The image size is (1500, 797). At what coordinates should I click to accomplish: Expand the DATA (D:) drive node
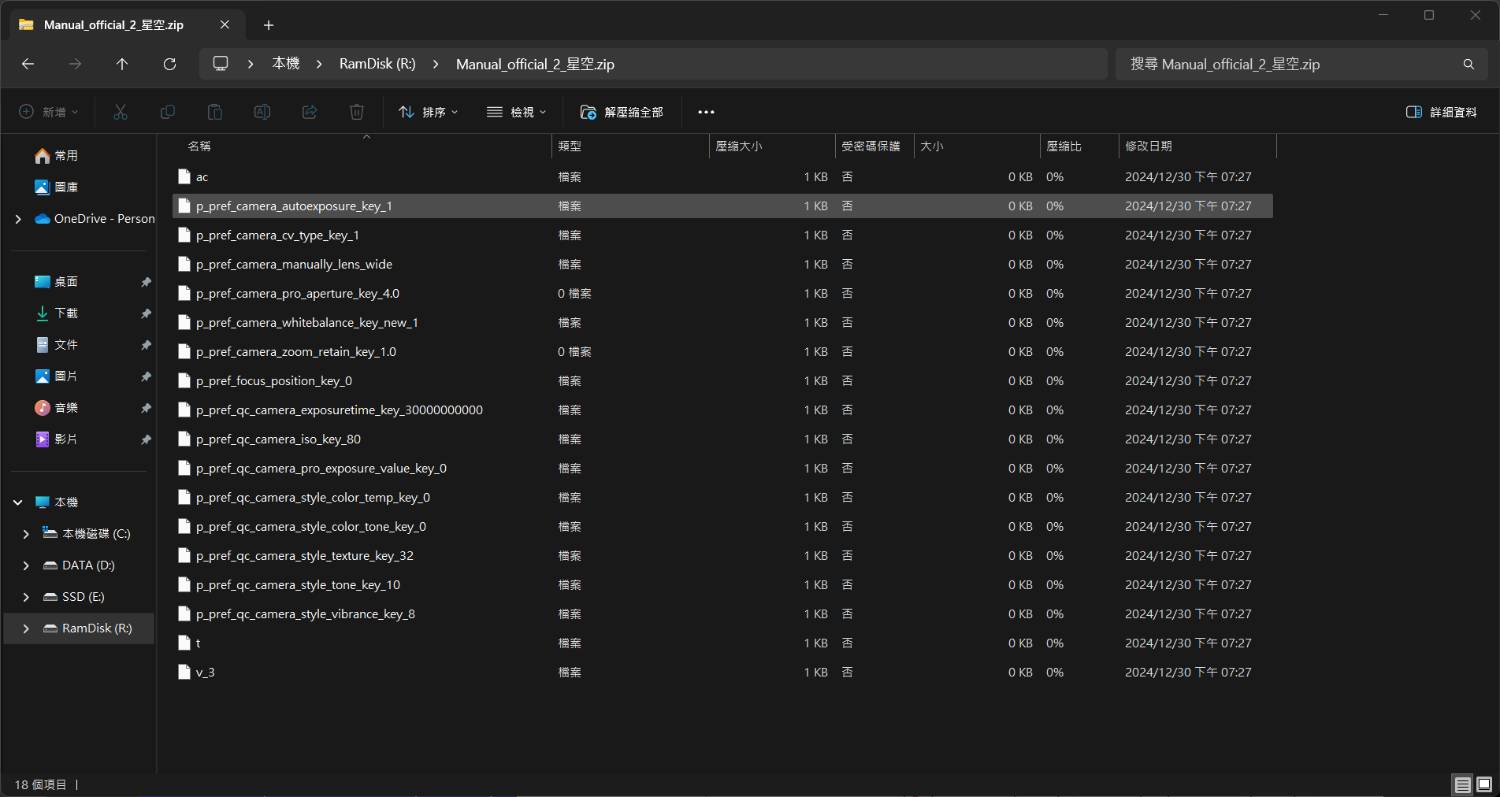pos(26,565)
